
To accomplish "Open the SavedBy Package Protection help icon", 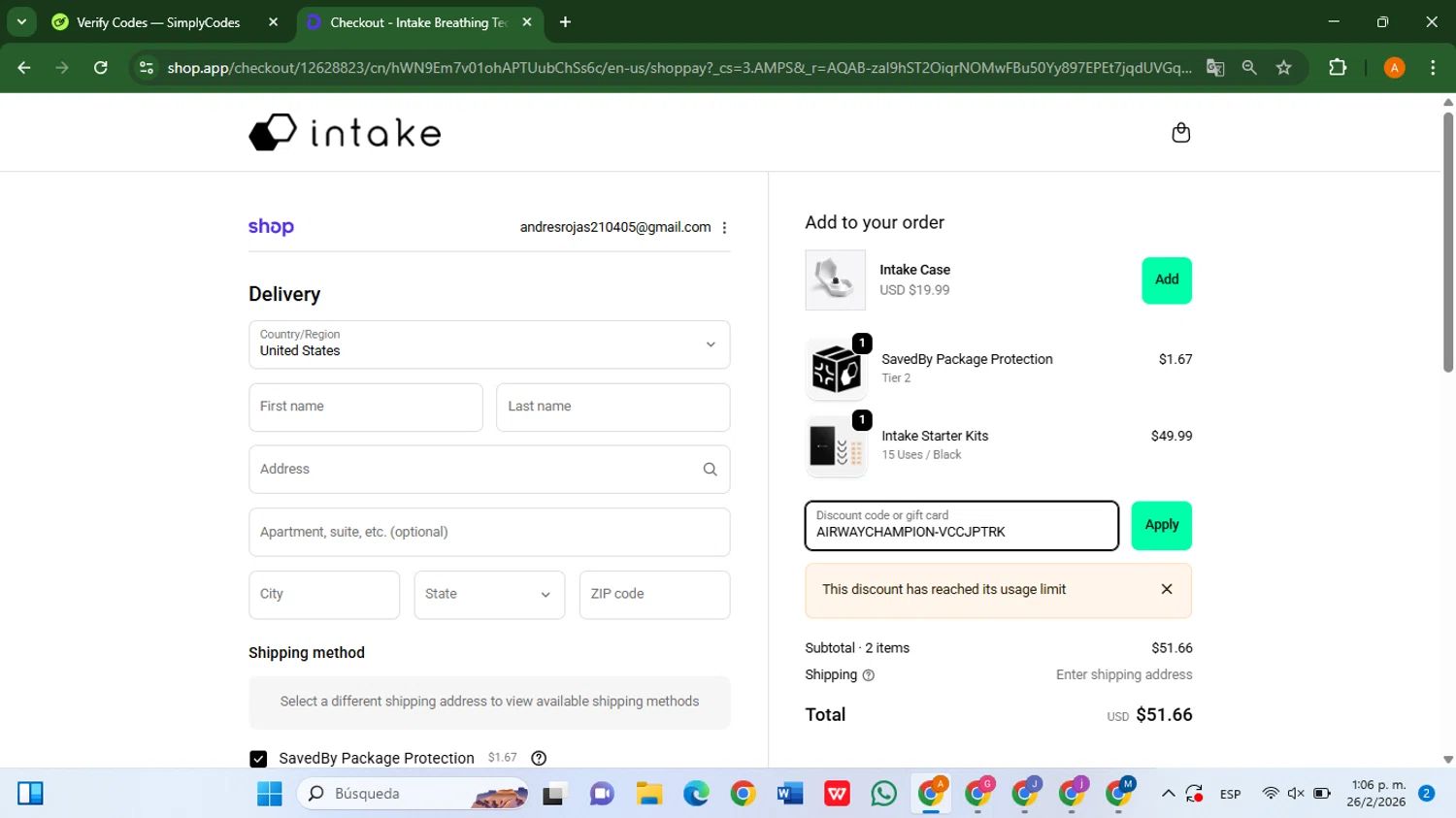I will point(540,758).
